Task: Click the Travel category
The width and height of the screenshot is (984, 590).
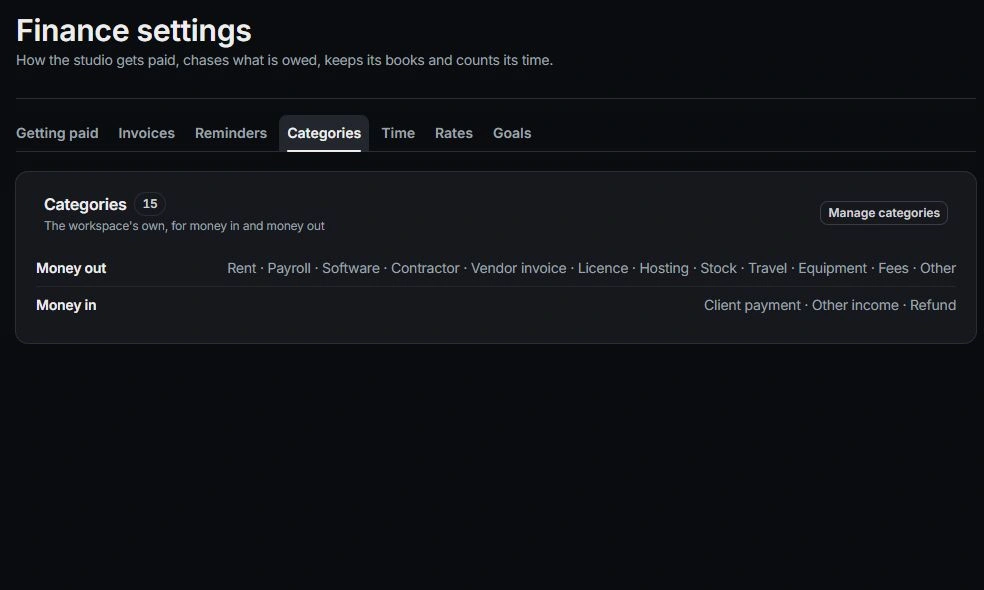Action: click(767, 268)
